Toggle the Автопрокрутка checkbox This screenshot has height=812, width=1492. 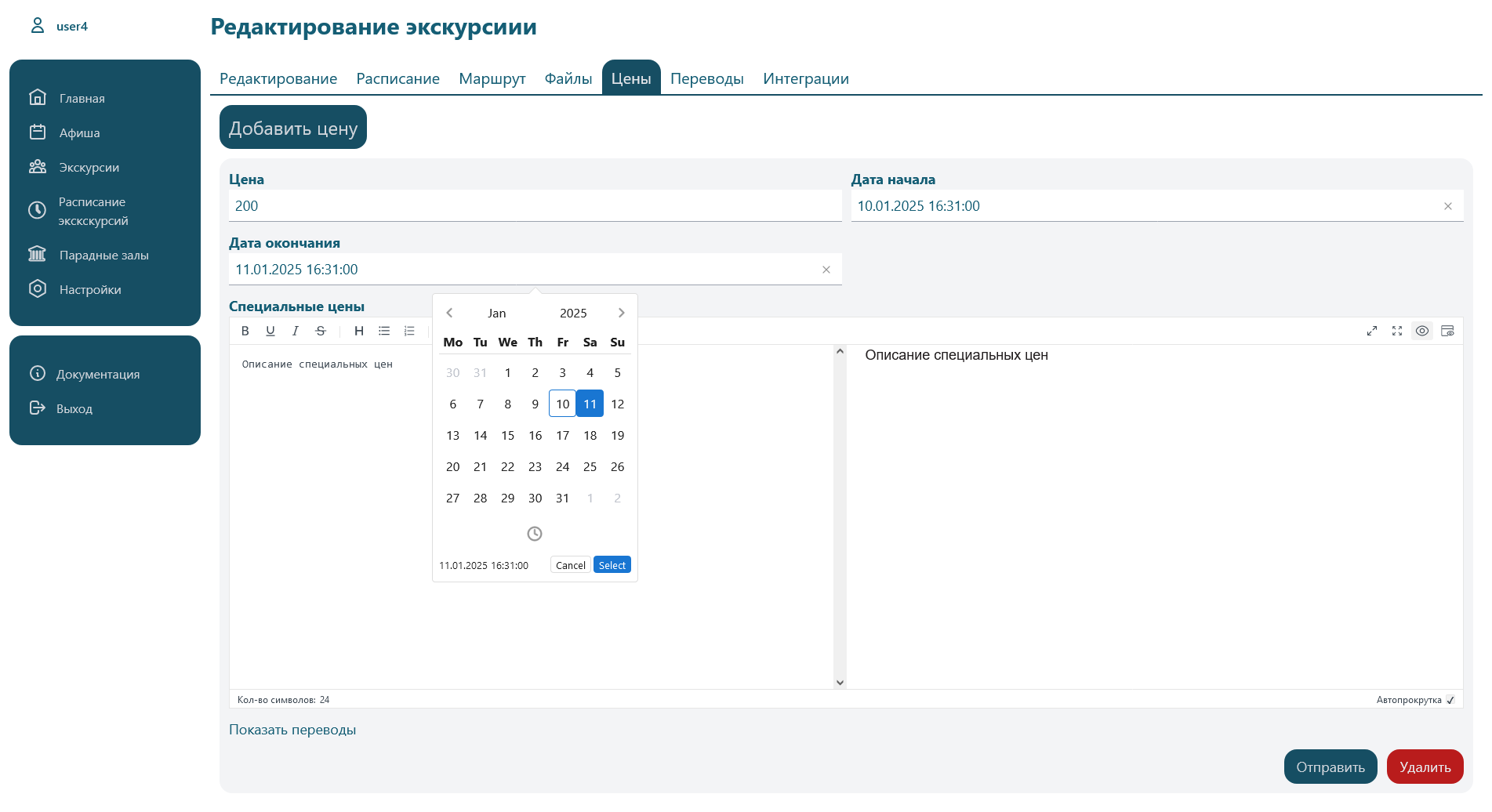[x=1450, y=700]
